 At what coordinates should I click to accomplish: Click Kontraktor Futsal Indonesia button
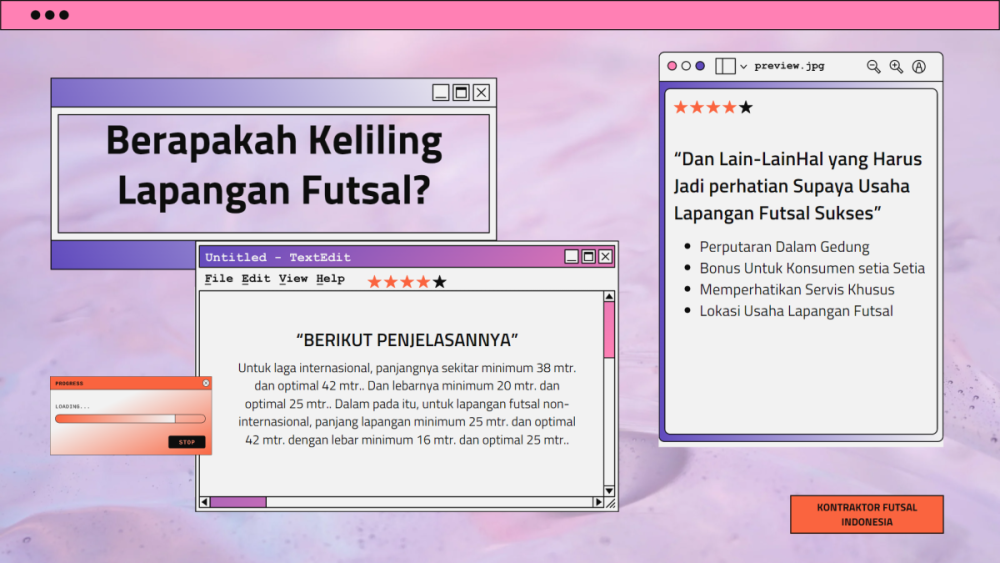[867, 515]
